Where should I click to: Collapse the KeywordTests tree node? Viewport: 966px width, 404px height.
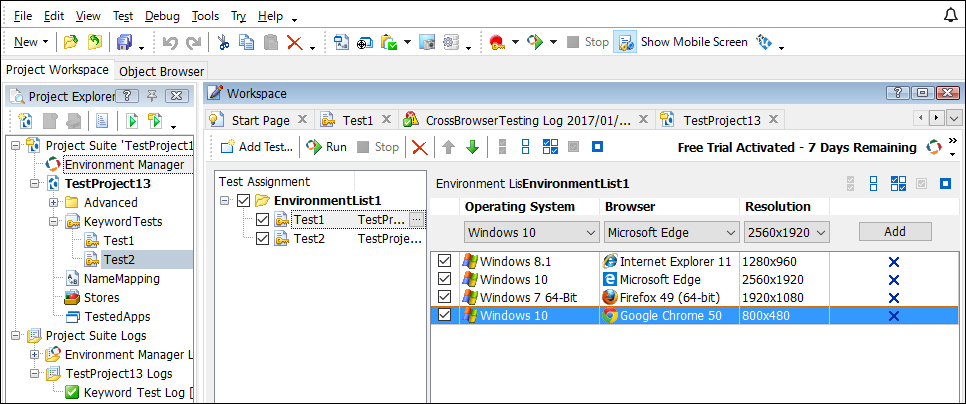[x=53, y=221]
